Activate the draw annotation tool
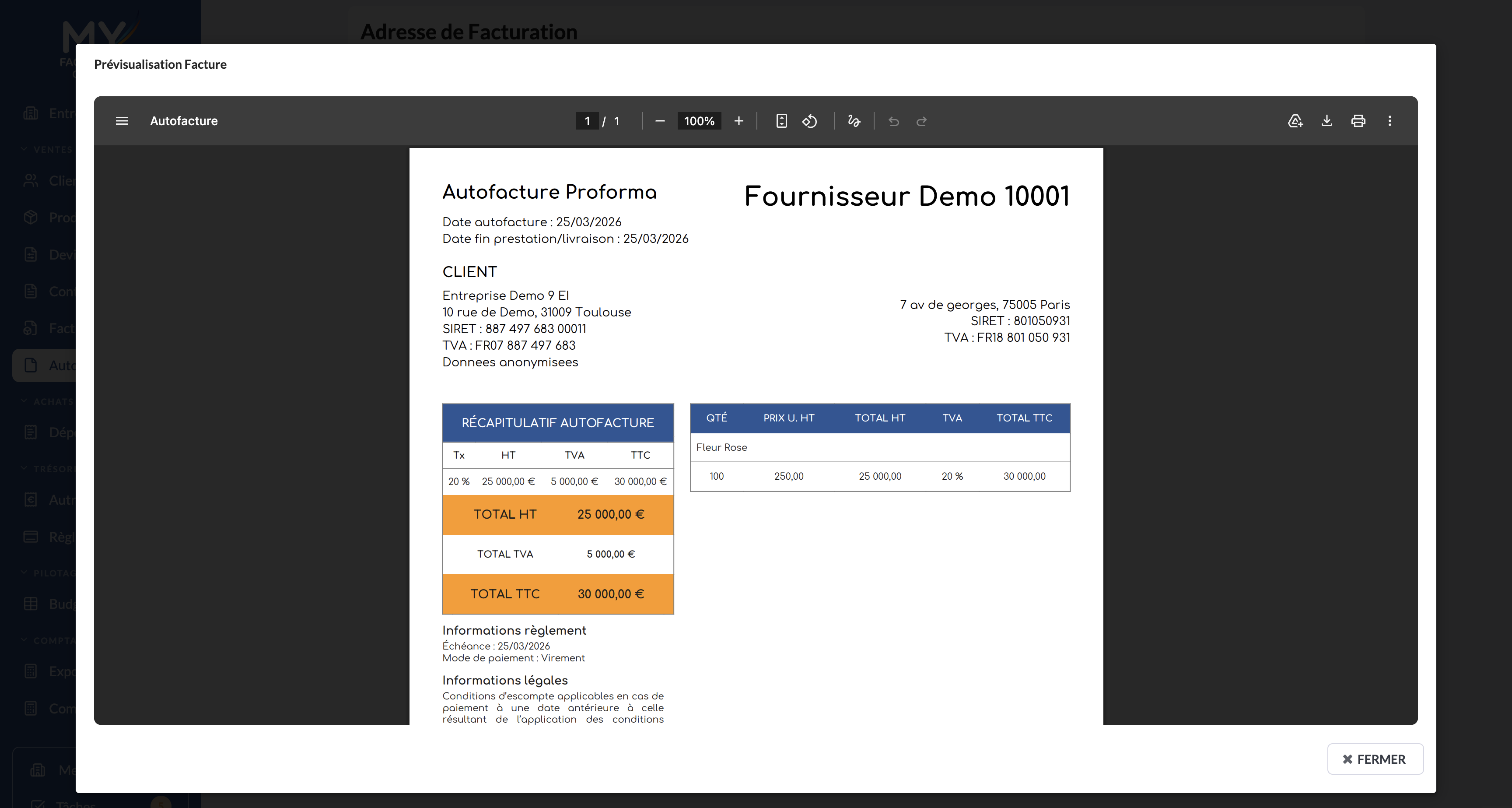Viewport: 1512px width, 808px height. tap(854, 121)
